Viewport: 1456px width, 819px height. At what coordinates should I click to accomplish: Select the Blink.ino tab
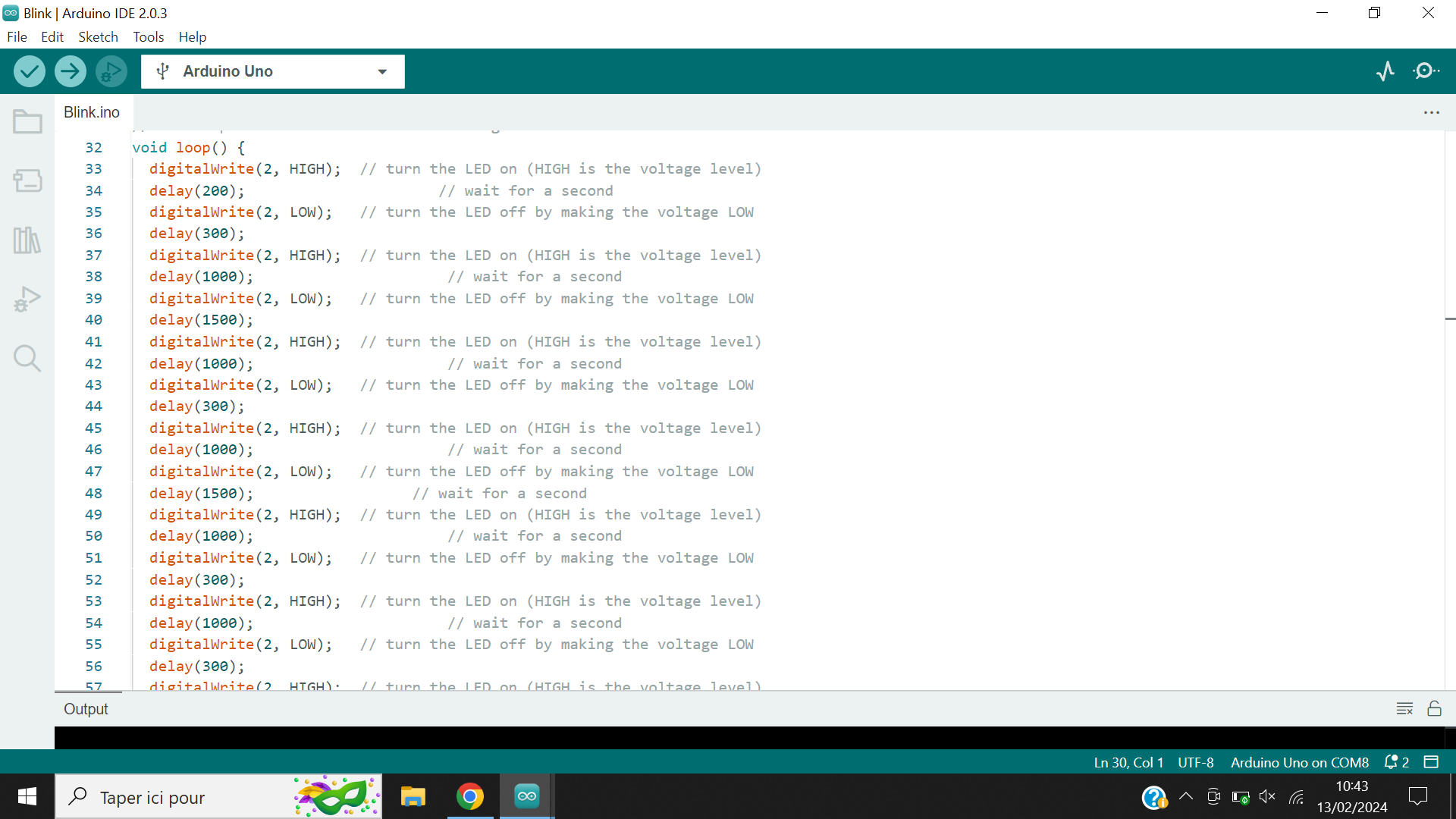click(92, 112)
